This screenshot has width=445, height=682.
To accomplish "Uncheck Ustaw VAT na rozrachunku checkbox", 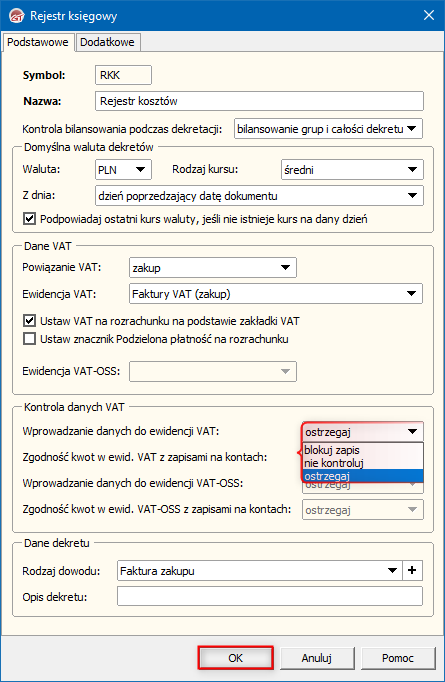I will tap(29, 321).
